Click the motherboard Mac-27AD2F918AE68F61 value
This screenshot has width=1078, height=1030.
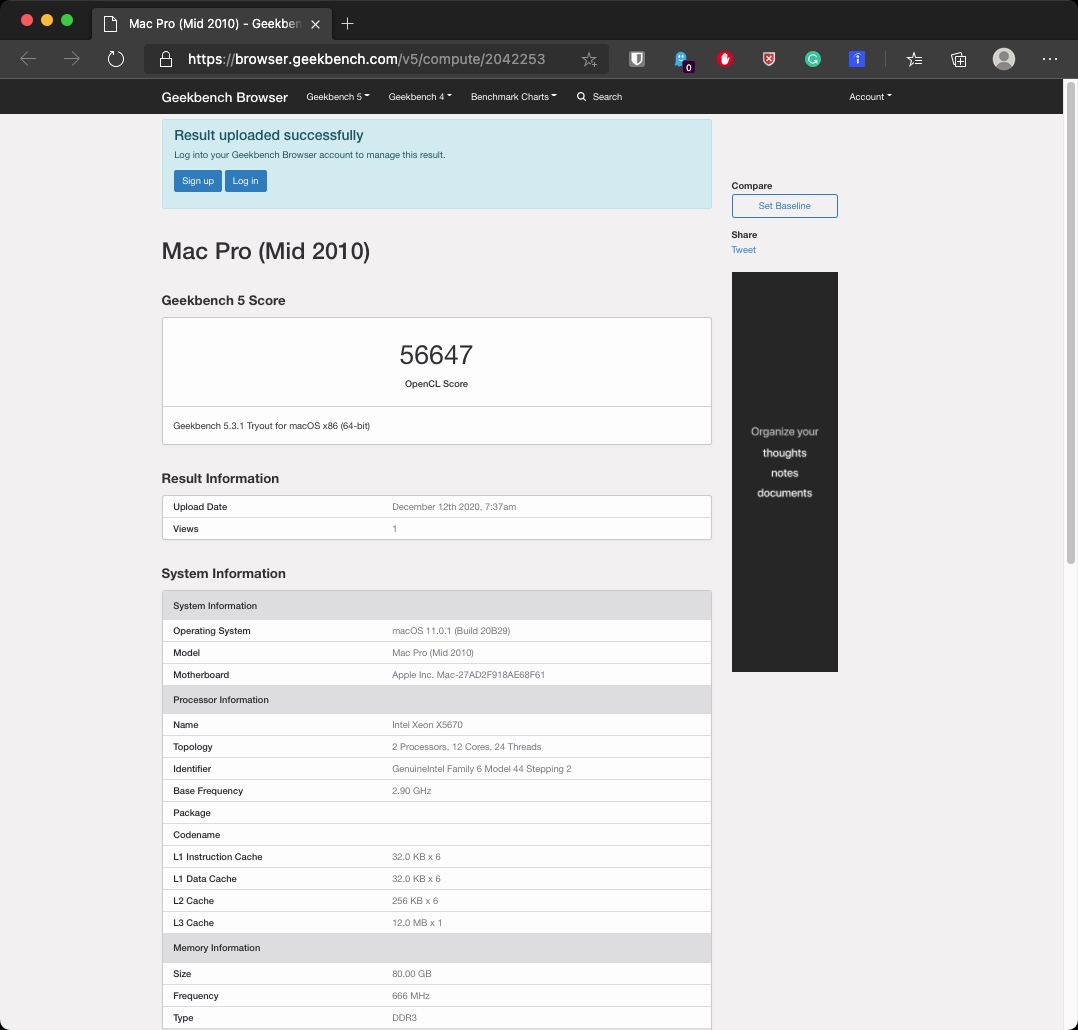(x=468, y=675)
